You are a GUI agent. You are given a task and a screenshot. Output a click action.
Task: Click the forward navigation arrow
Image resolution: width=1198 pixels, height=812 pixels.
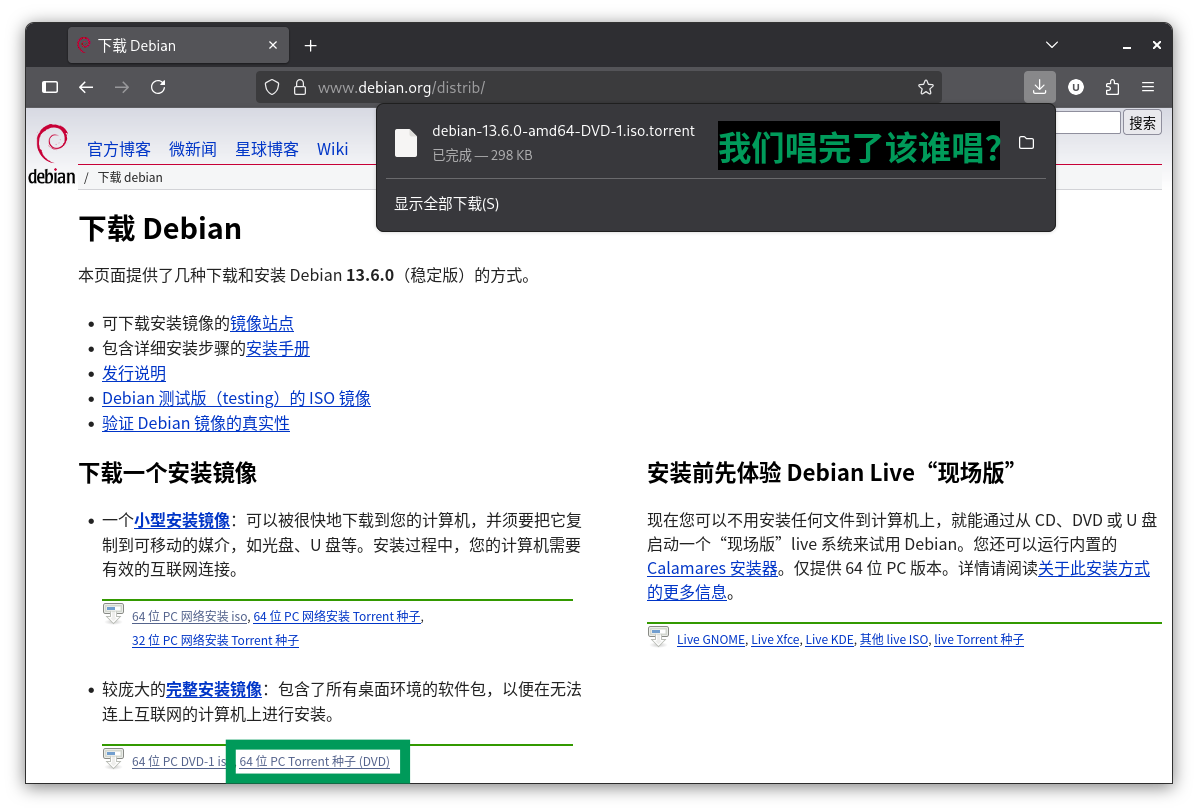(x=121, y=87)
